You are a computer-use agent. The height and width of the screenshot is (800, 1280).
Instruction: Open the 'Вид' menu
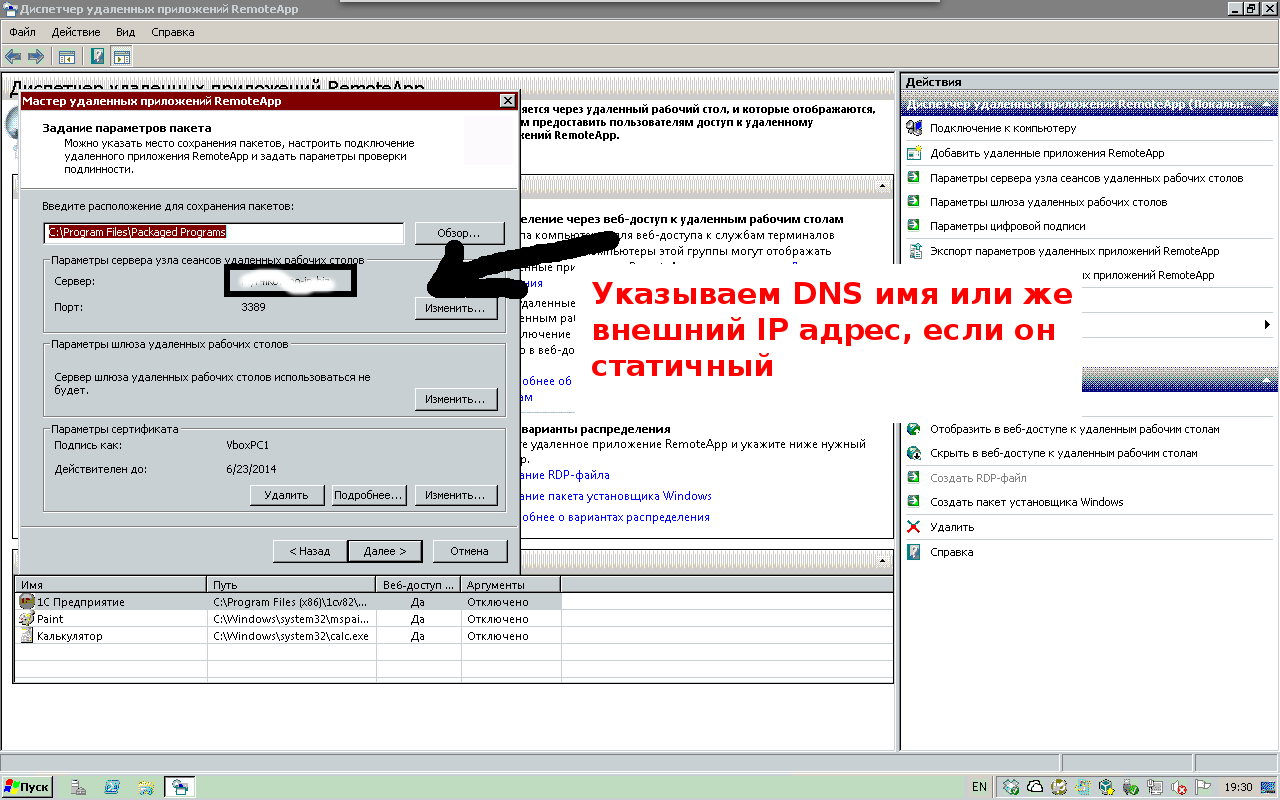(125, 32)
